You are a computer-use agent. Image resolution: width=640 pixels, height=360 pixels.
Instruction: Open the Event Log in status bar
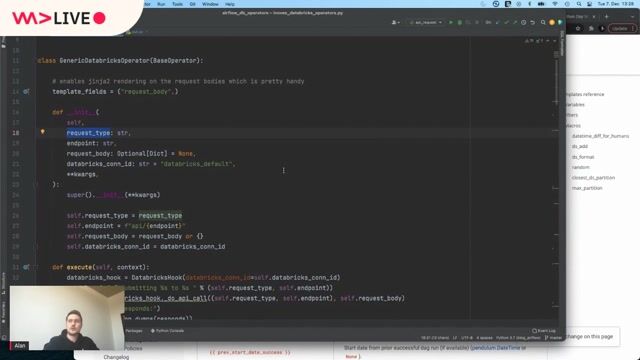(544, 331)
